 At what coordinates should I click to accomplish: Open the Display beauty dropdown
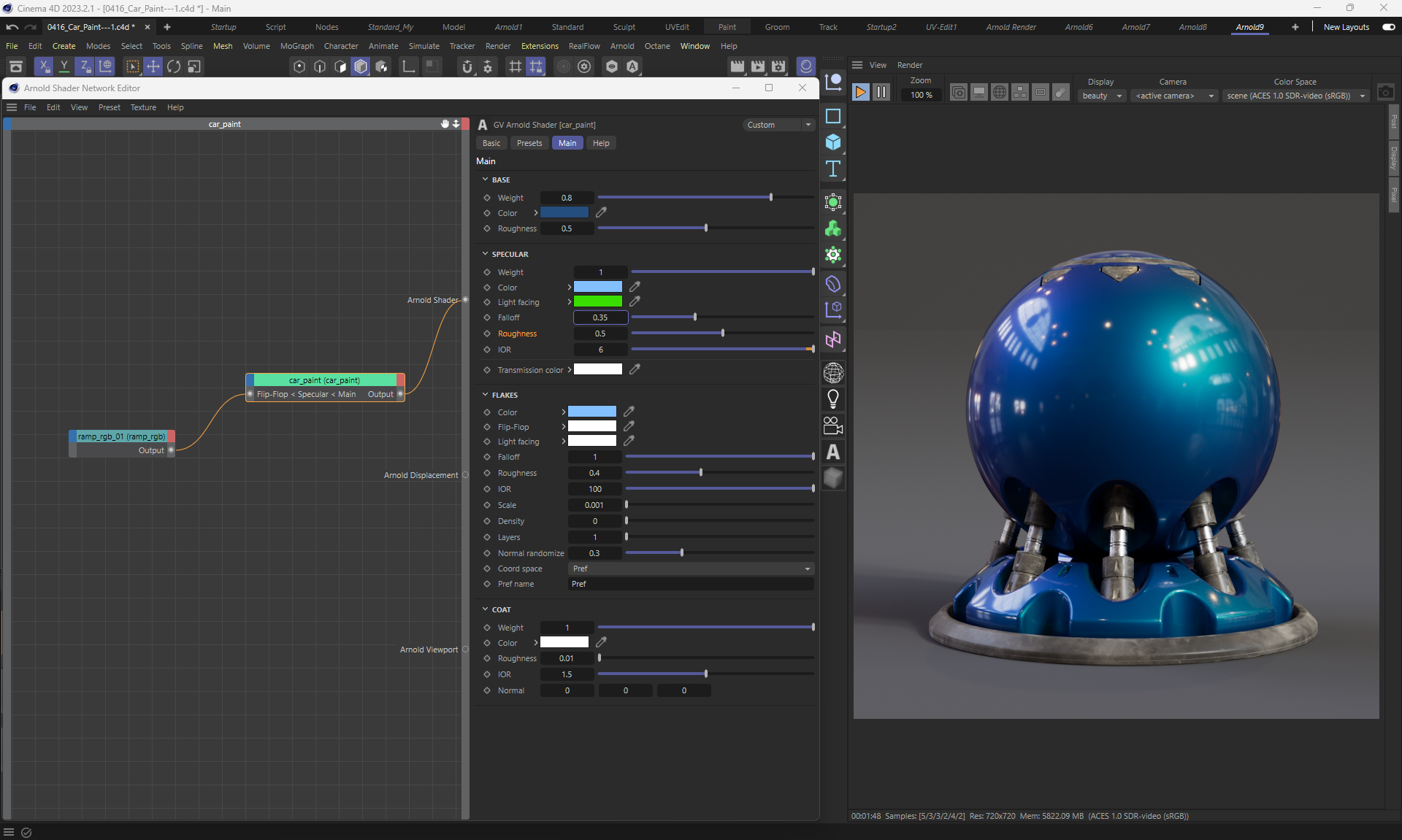1101,96
